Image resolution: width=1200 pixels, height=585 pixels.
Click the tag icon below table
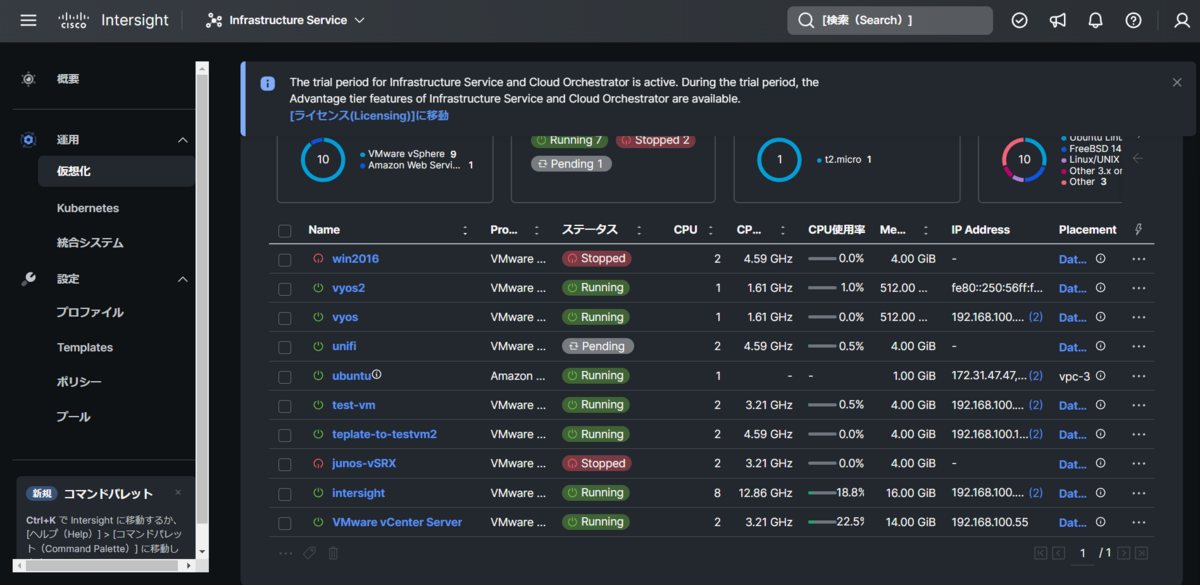[x=309, y=553]
